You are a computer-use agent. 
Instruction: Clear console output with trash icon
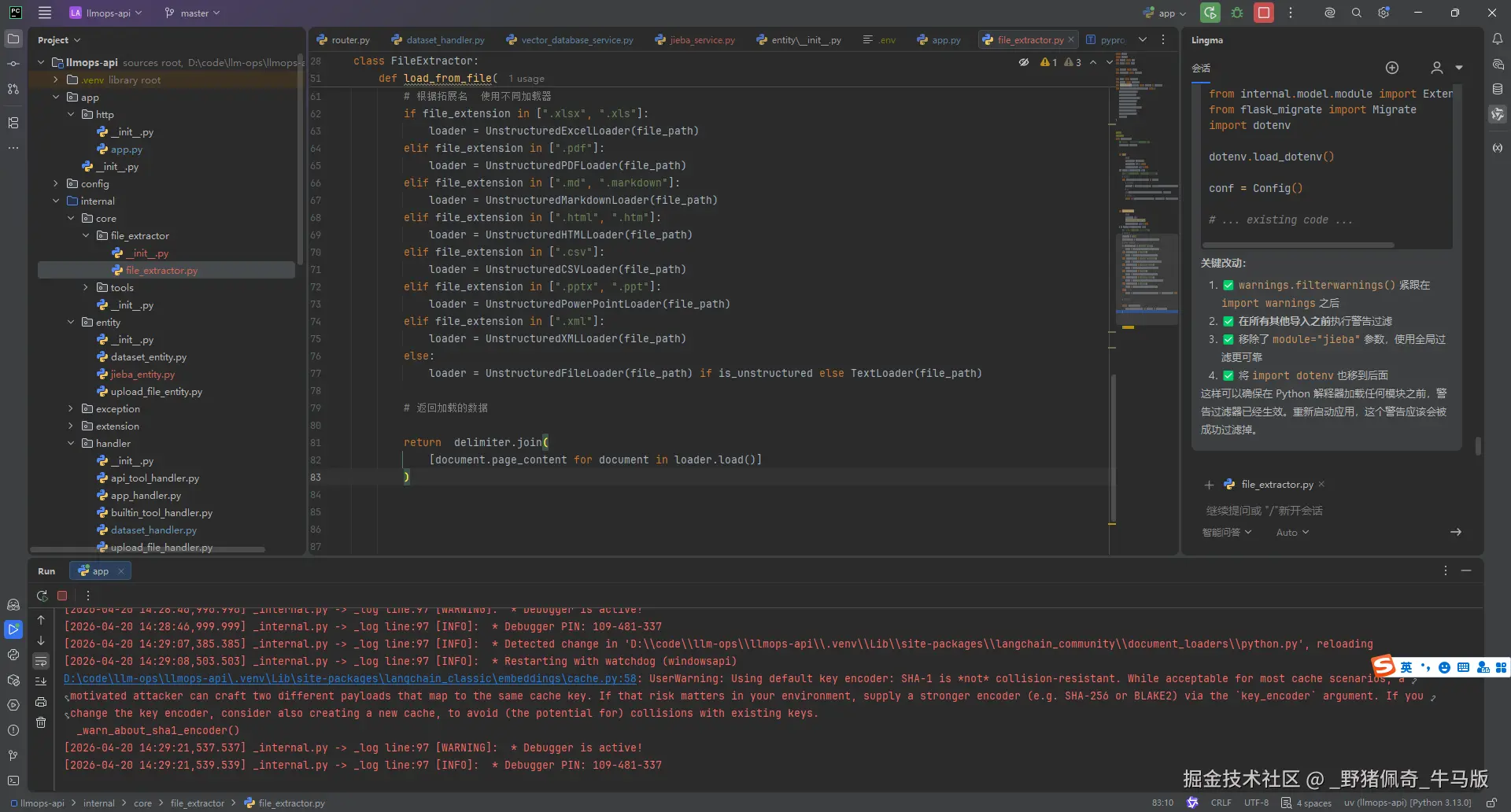(x=41, y=722)
